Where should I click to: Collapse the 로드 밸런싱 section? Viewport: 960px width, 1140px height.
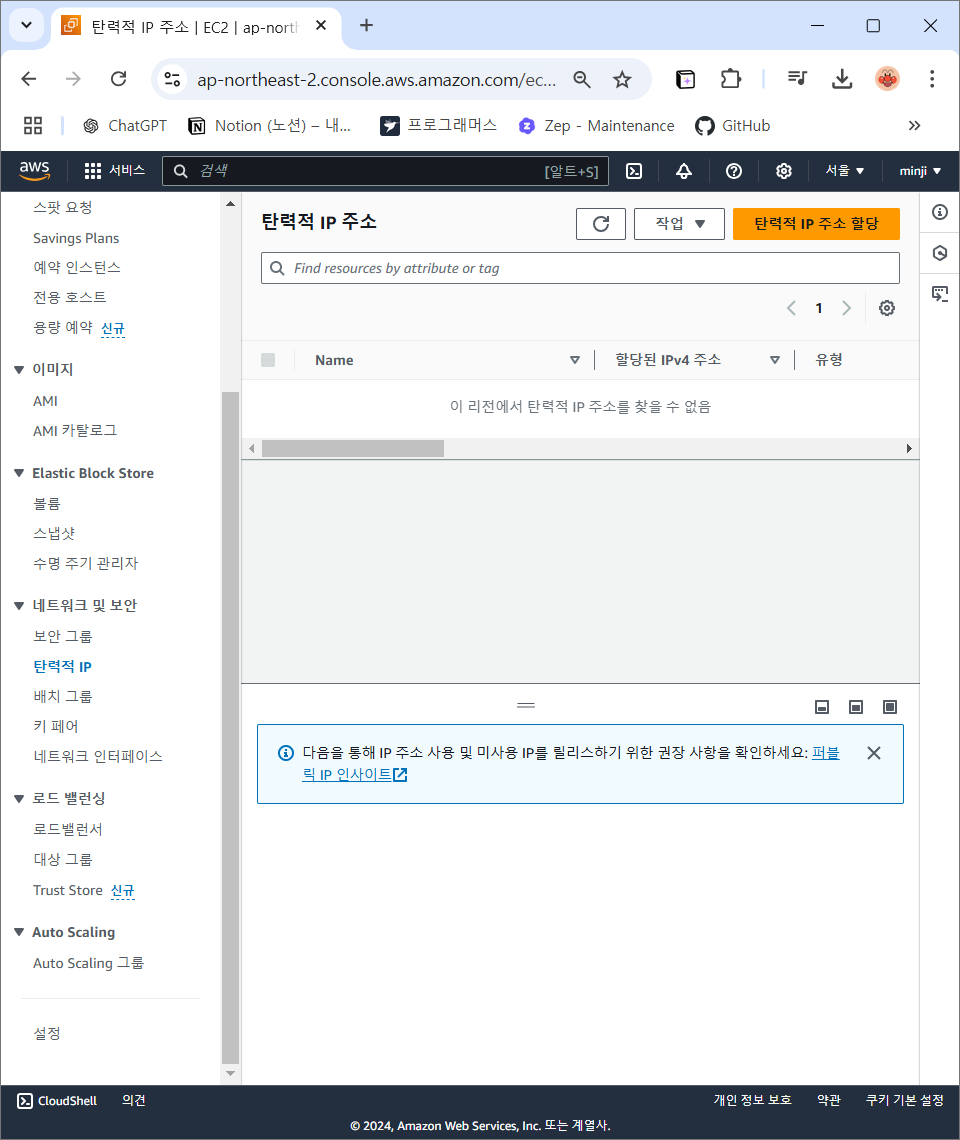coord(19,799)
